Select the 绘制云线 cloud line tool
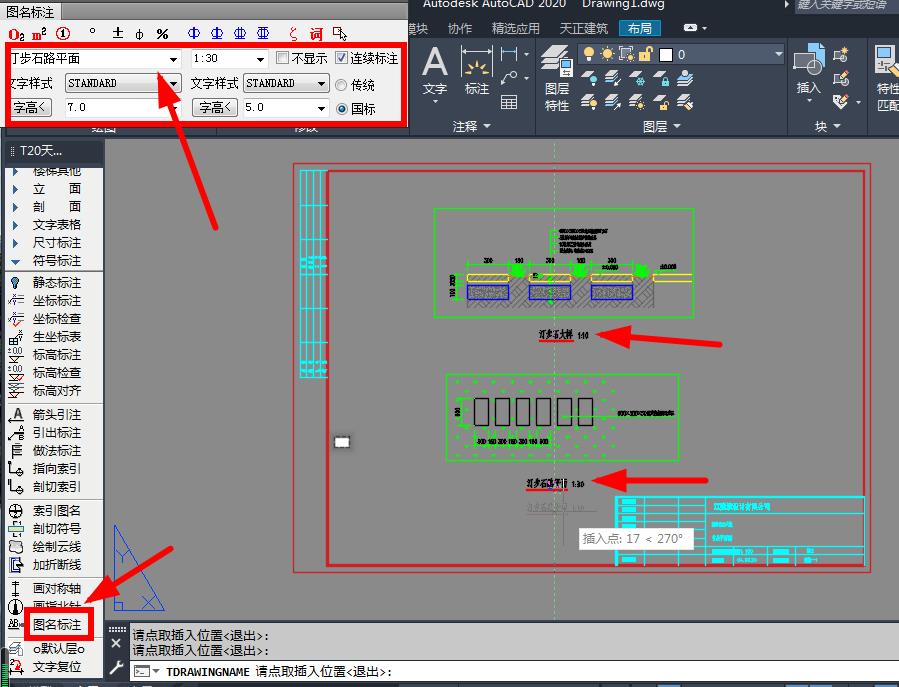The height and width of the screenshot is (687, 899). click(56, 547)
